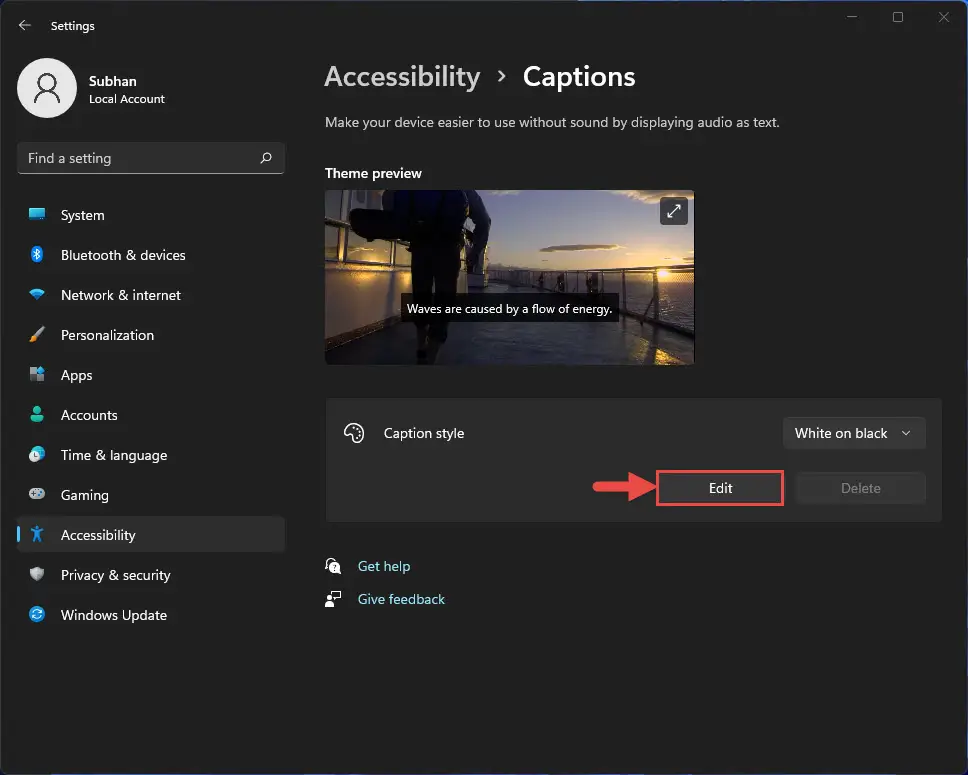Image resolution: width=968 pixels, height=775 pixels.
Task: Click the Accessibility figure icon
Action: tap(37, 534)
